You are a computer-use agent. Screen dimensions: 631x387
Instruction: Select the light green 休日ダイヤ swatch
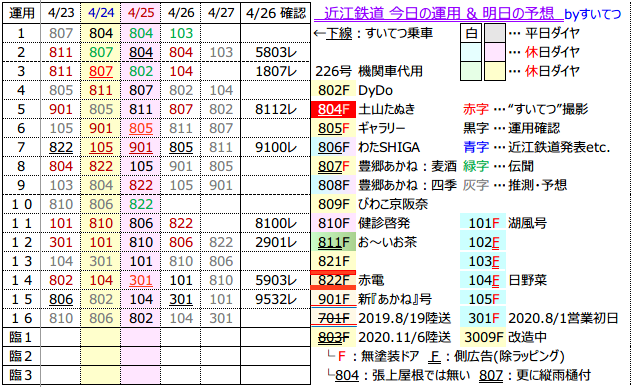click(x=471, y=71)
